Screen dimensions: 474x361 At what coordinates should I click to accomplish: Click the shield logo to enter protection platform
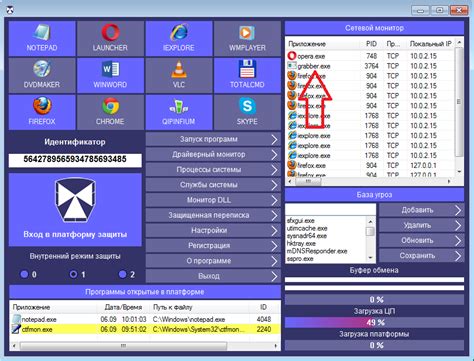click(75, 200)
